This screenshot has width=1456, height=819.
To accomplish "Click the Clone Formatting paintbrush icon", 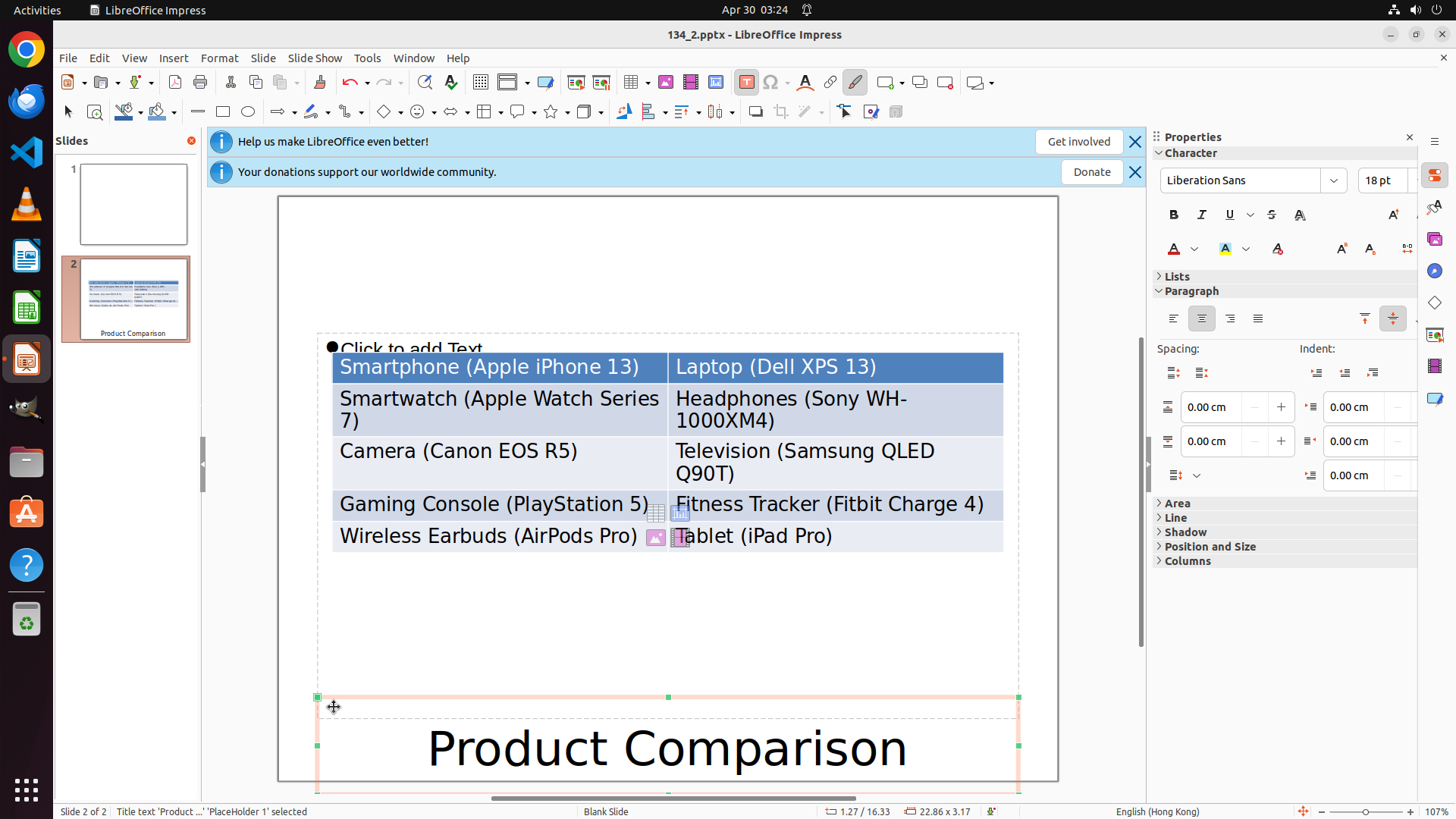I will pyautogui.click(x=319, y=83).
